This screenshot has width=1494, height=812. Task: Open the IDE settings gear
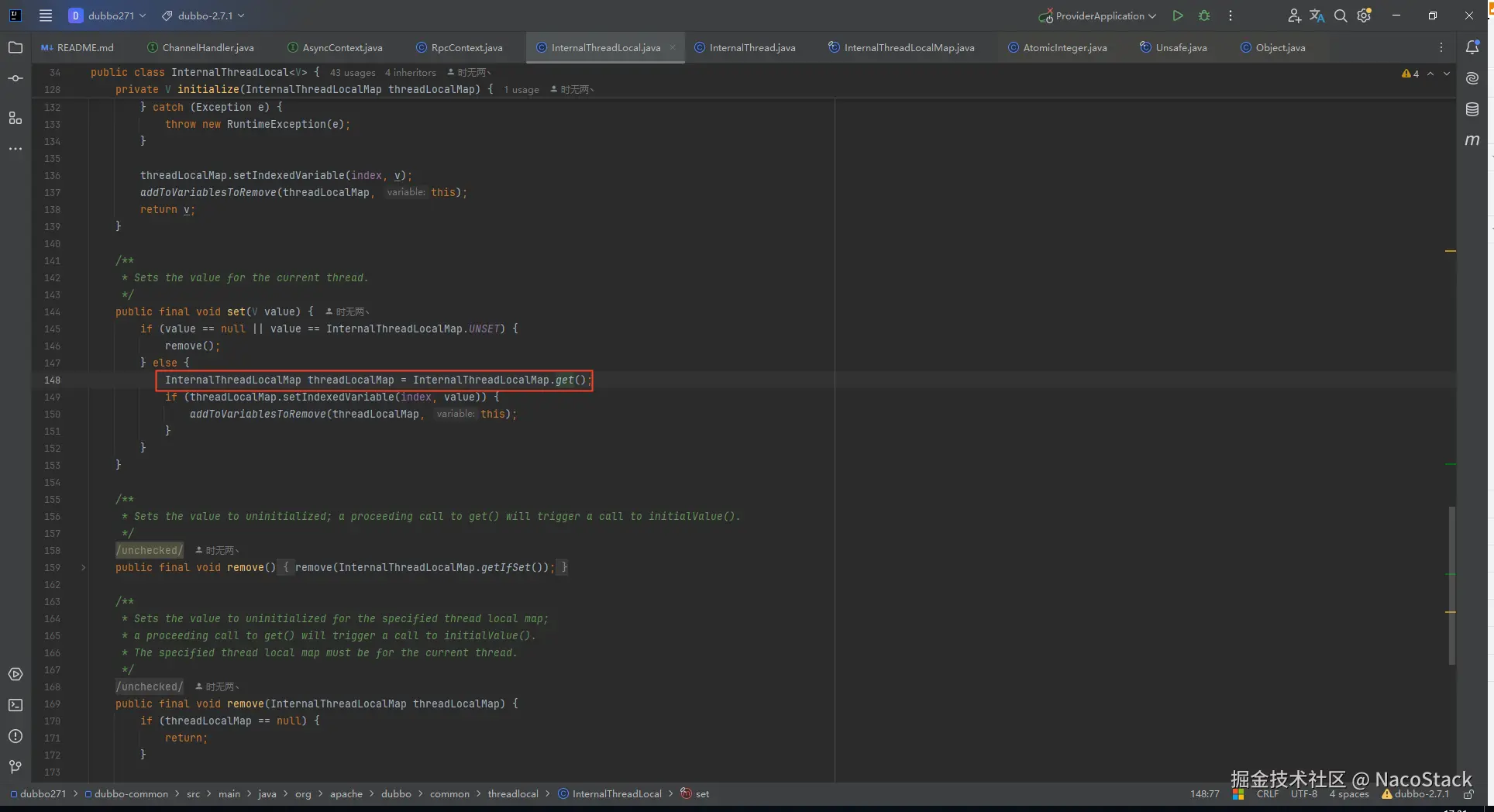pos(1365,15)
